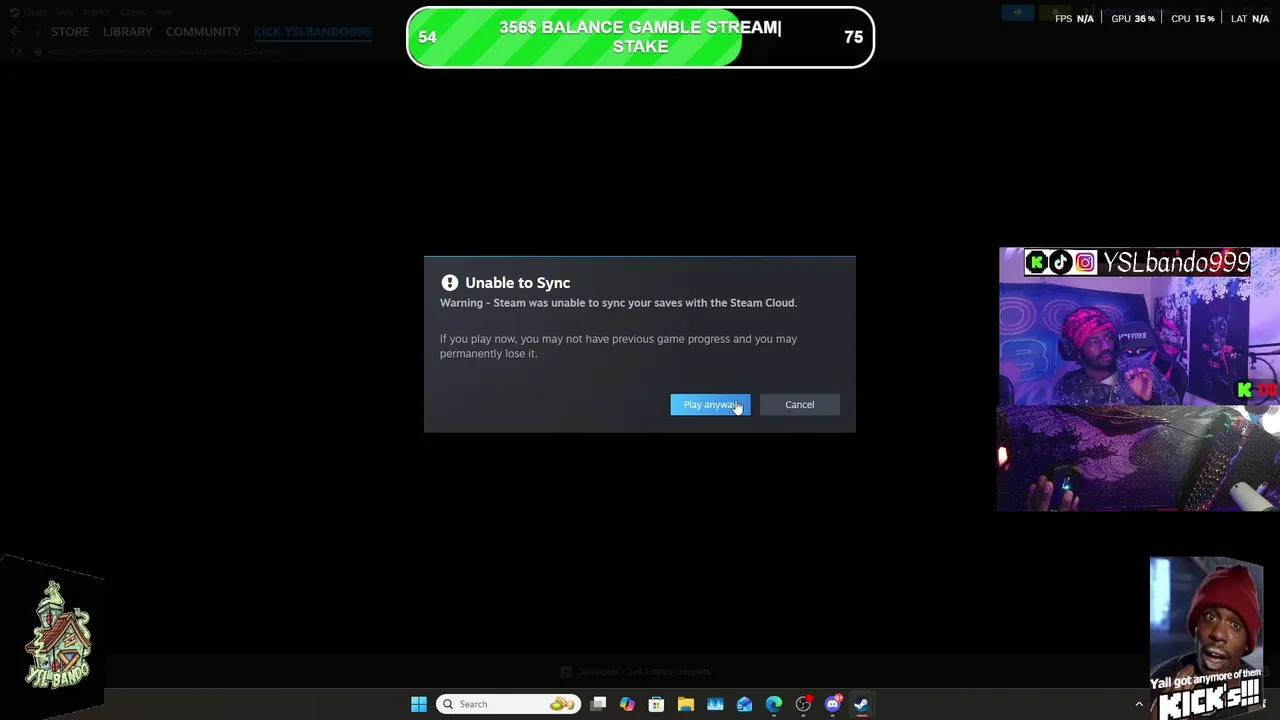The image size is (1280, 720).
Task: Click the Steam page address bar
Action: pos(160,51)
